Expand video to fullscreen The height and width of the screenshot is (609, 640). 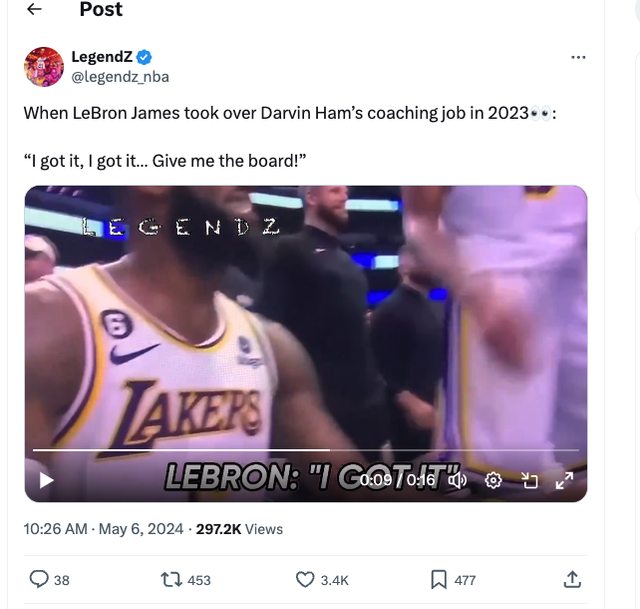point(564,480)
